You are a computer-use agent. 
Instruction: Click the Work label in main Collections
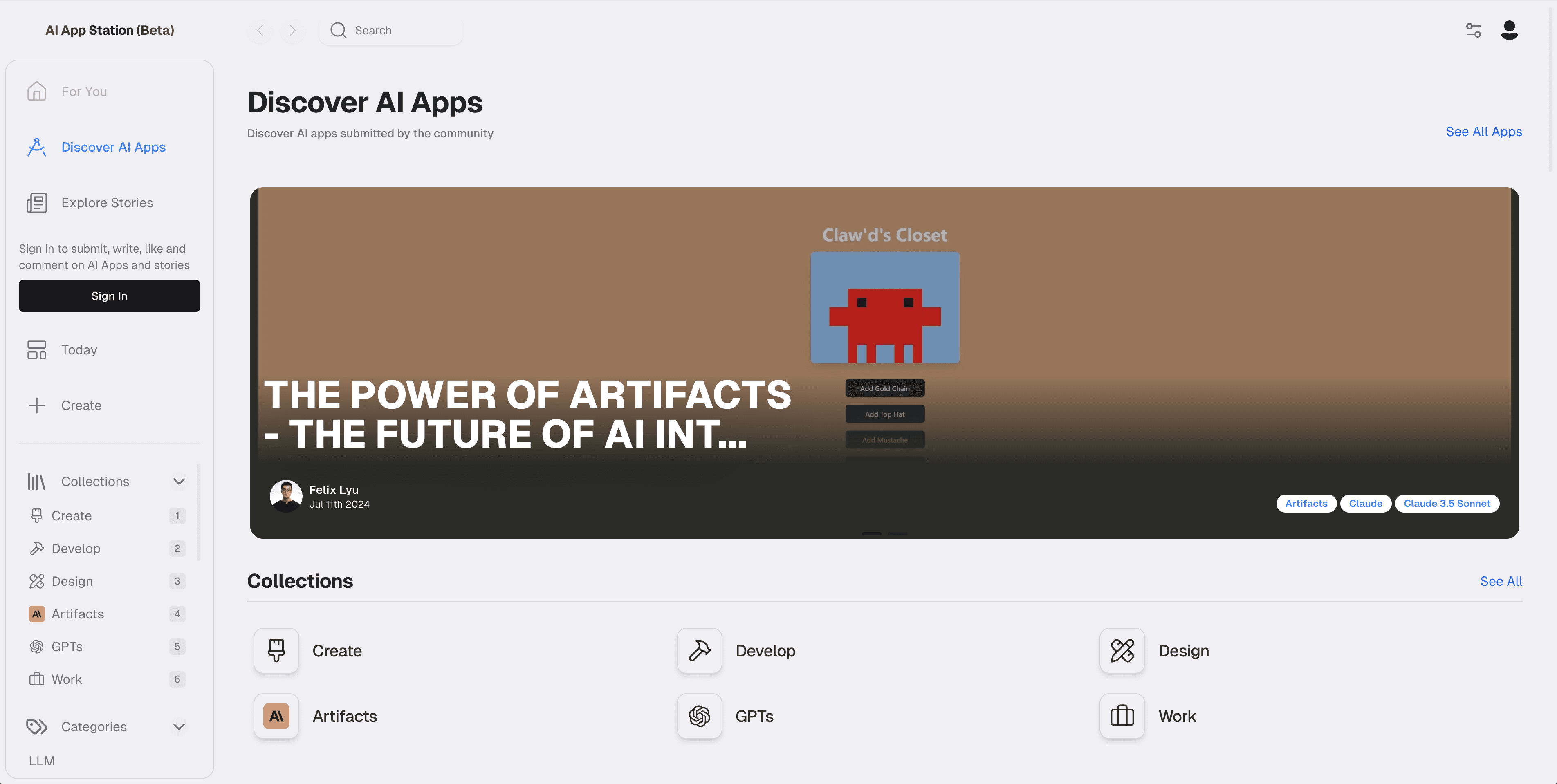click(x=1177, y=716)
